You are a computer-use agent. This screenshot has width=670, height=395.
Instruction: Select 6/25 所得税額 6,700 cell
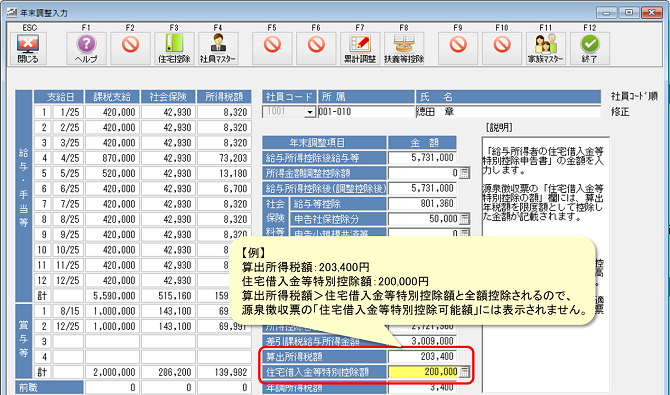pos(224,189)
